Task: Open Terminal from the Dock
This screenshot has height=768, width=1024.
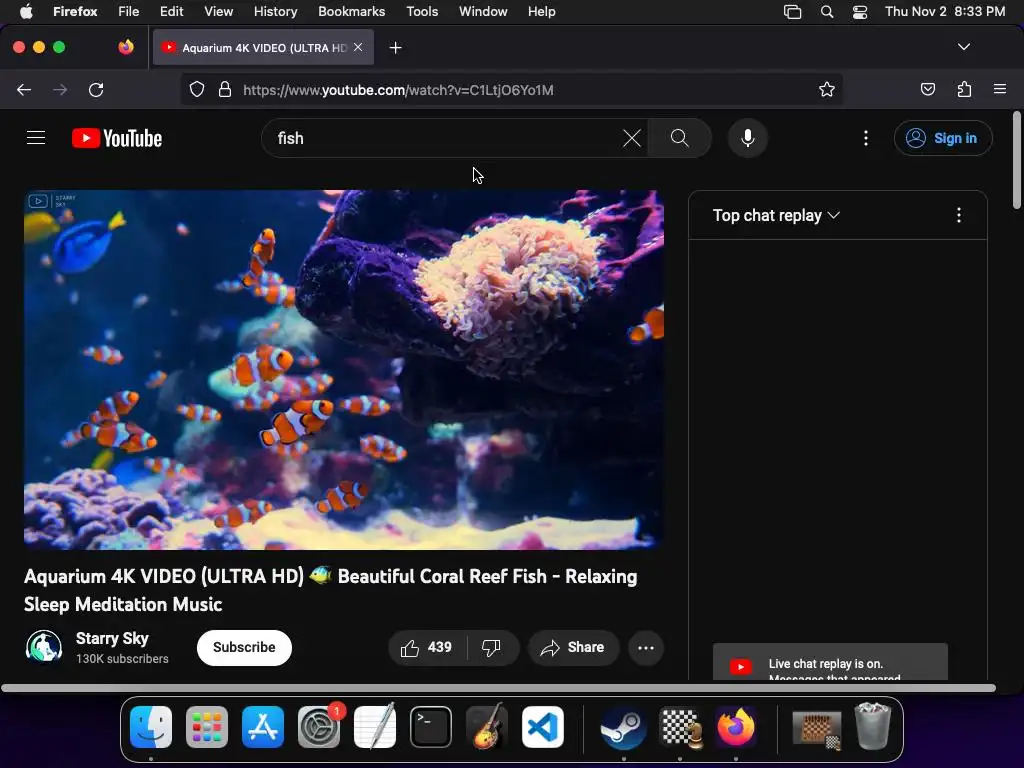Action: (431, 727)
